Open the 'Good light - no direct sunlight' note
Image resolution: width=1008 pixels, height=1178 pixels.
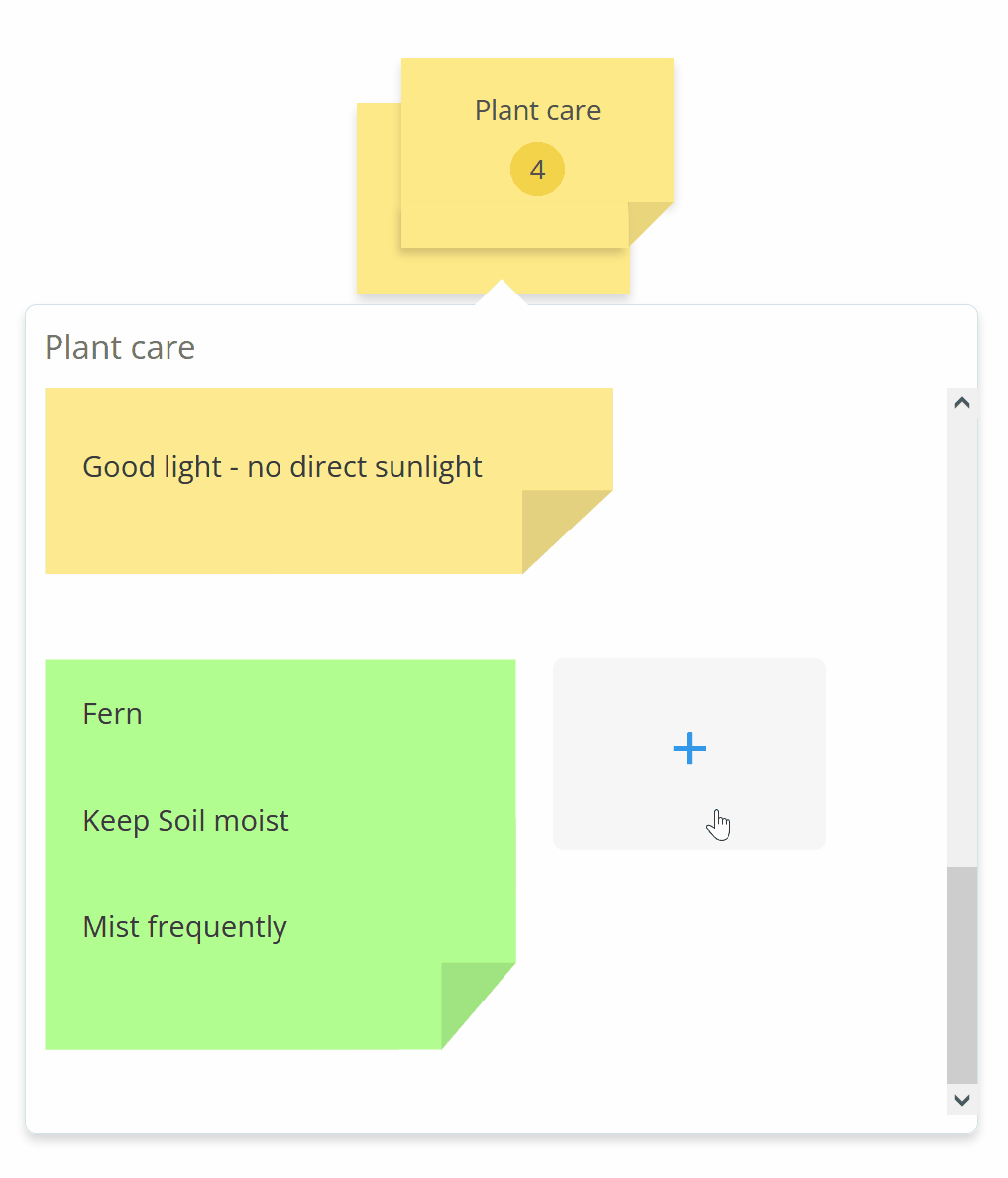point(281,466)
